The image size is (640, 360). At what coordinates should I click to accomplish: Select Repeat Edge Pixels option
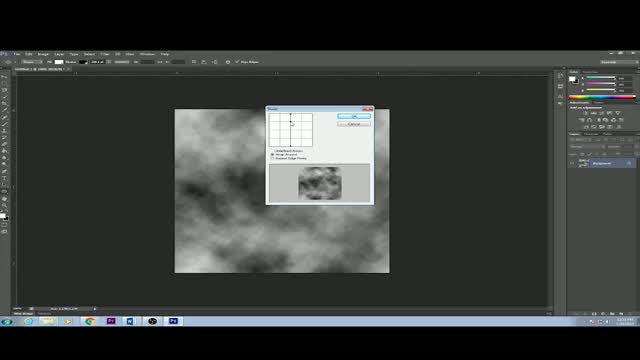273,158
